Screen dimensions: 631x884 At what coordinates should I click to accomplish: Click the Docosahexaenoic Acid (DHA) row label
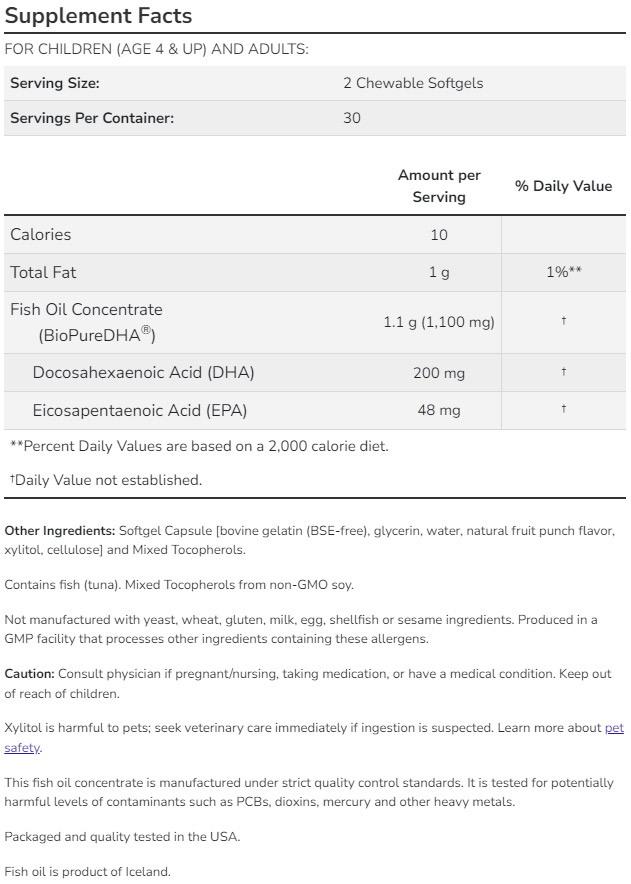143,373
